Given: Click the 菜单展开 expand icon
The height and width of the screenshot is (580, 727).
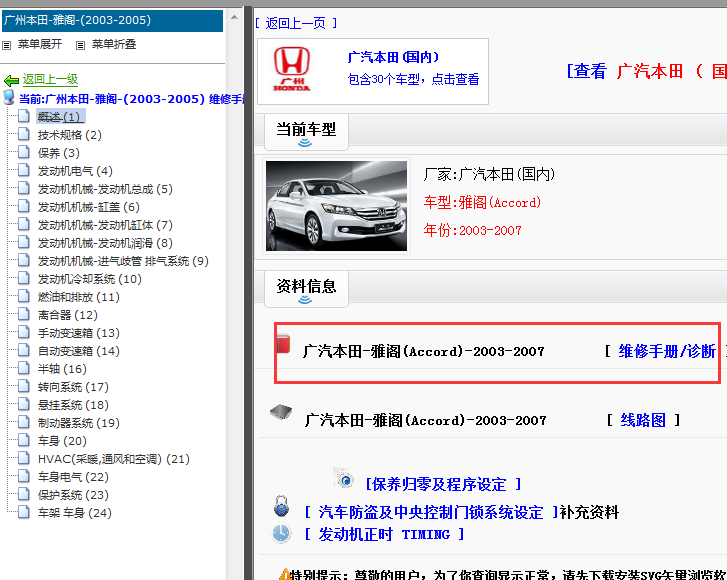Looking at the screenshot, I should 6,45.
